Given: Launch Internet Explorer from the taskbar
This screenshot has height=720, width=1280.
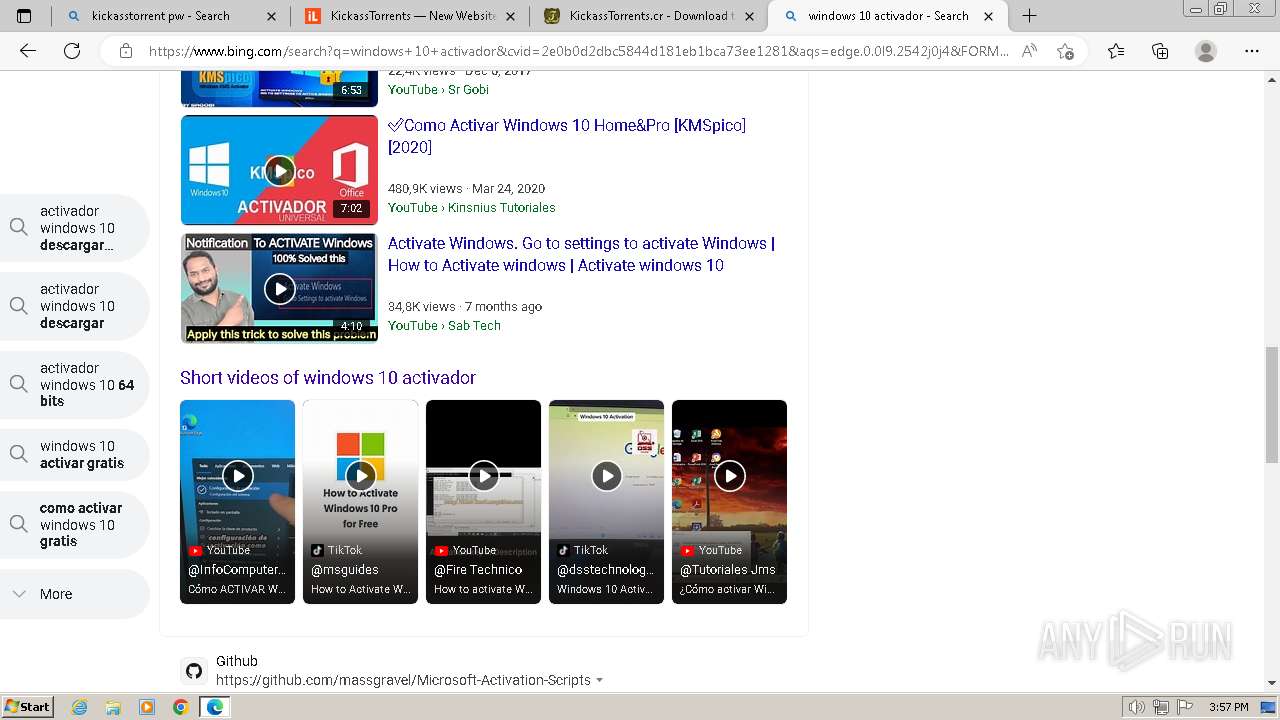Looking at the screenshot, I should 80,707.
